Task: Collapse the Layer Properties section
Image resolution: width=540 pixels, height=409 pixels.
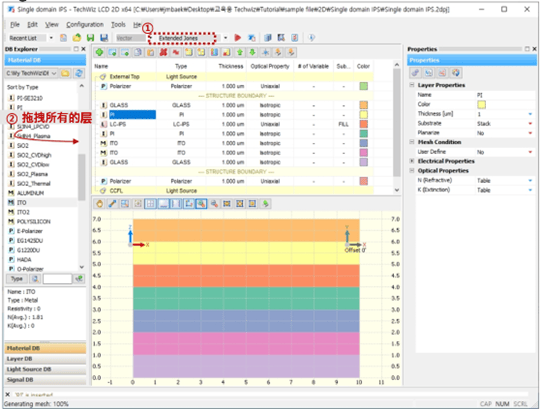Action: (412, 85)
